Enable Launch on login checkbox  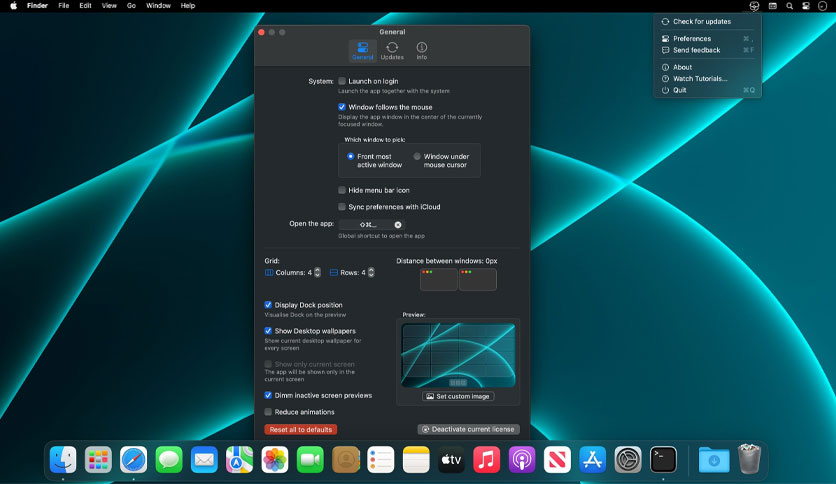point(342,81)
